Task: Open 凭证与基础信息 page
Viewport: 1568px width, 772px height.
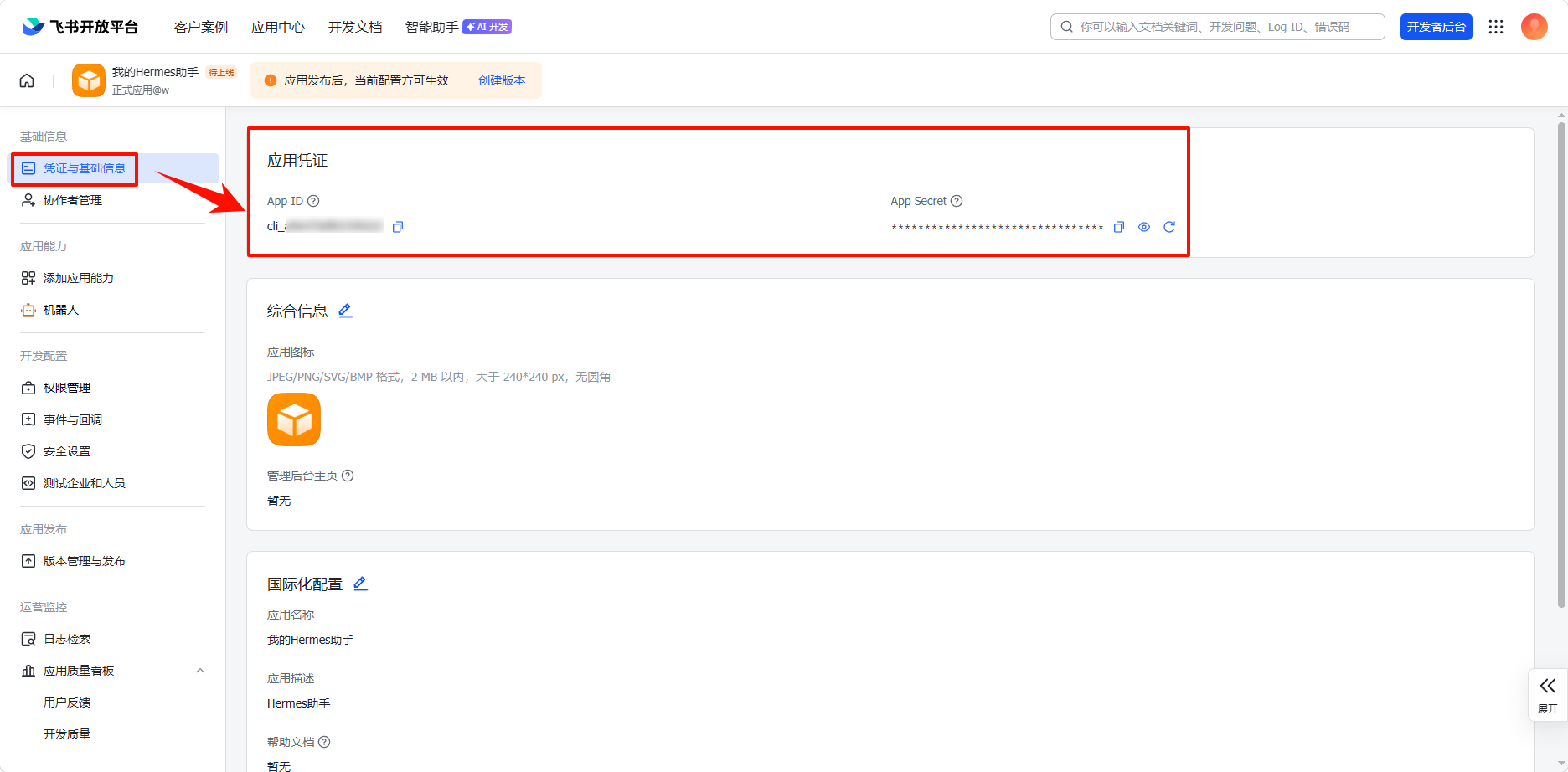Action: [x=114, y=168]
